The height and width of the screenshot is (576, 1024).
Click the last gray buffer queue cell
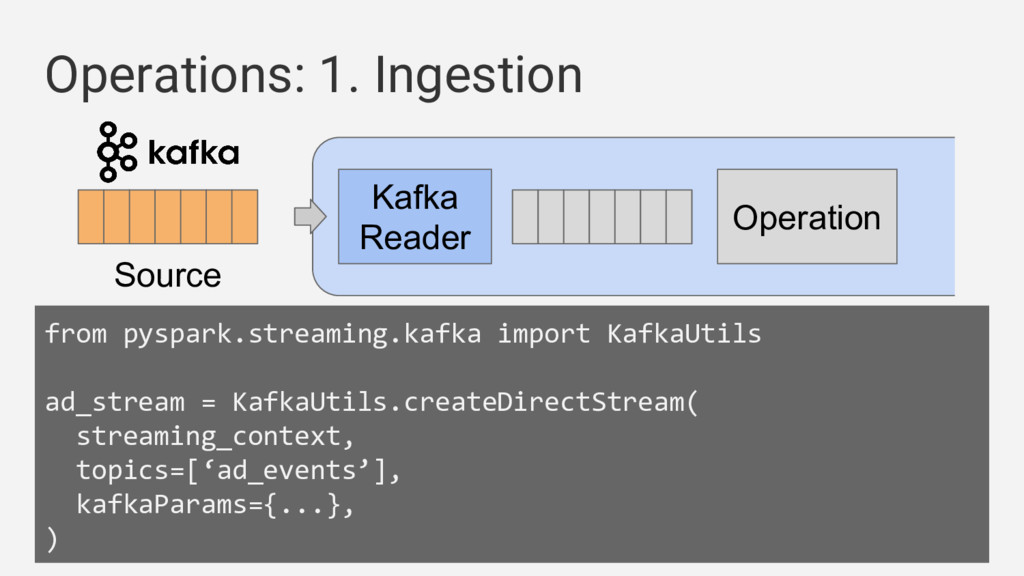tap(679, 217)
